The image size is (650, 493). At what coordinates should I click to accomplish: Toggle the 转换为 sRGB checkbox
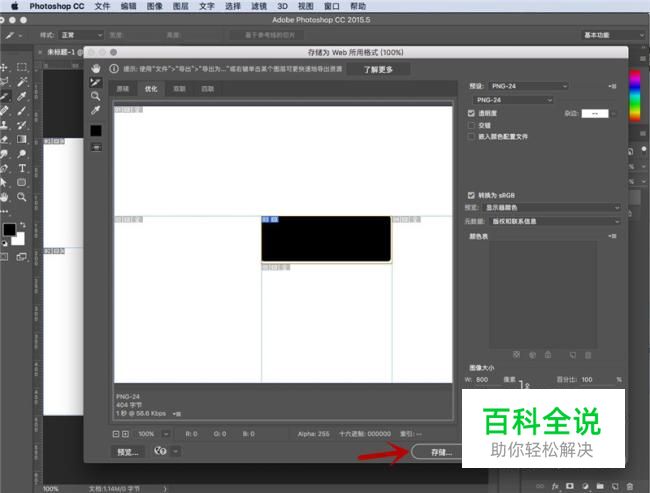(x=471, y=195)
